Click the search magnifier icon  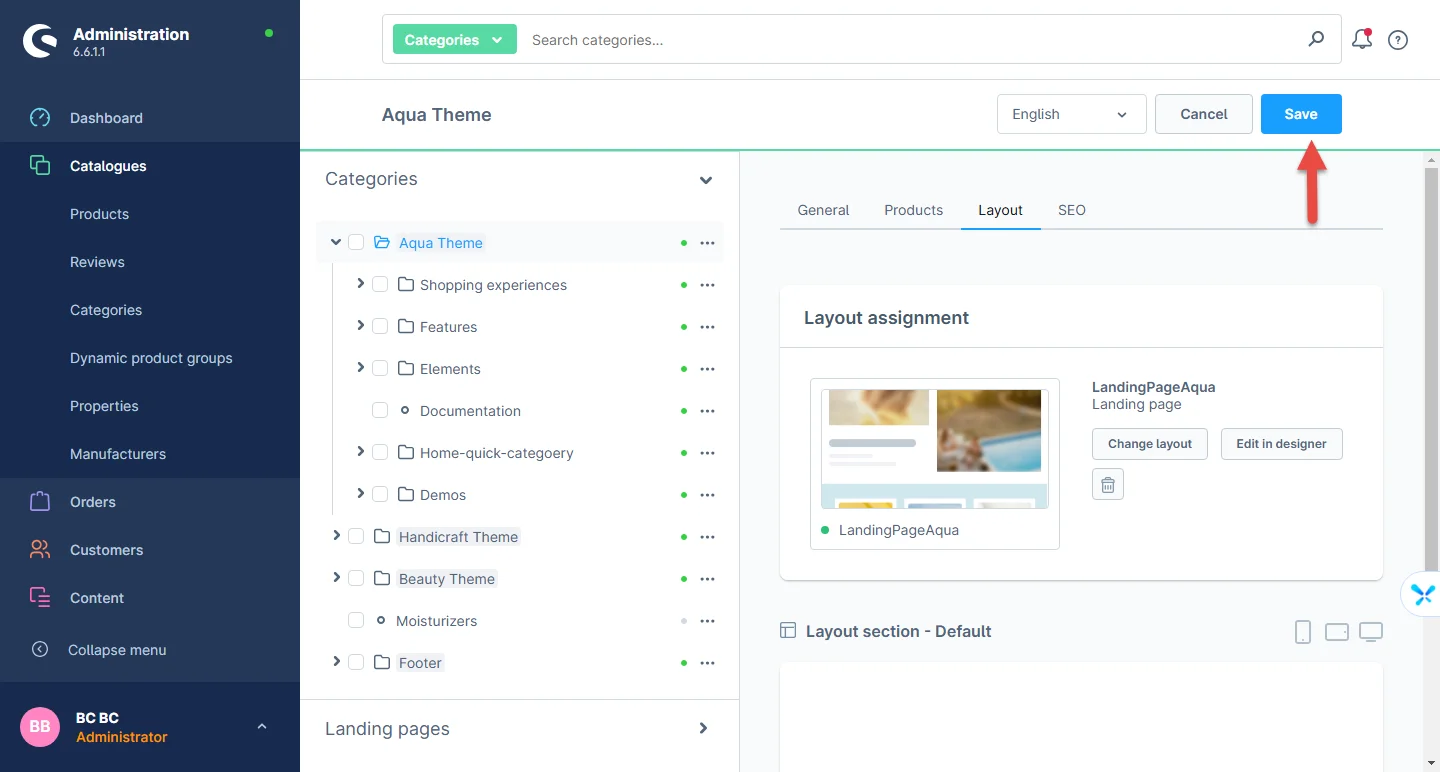1316,39
